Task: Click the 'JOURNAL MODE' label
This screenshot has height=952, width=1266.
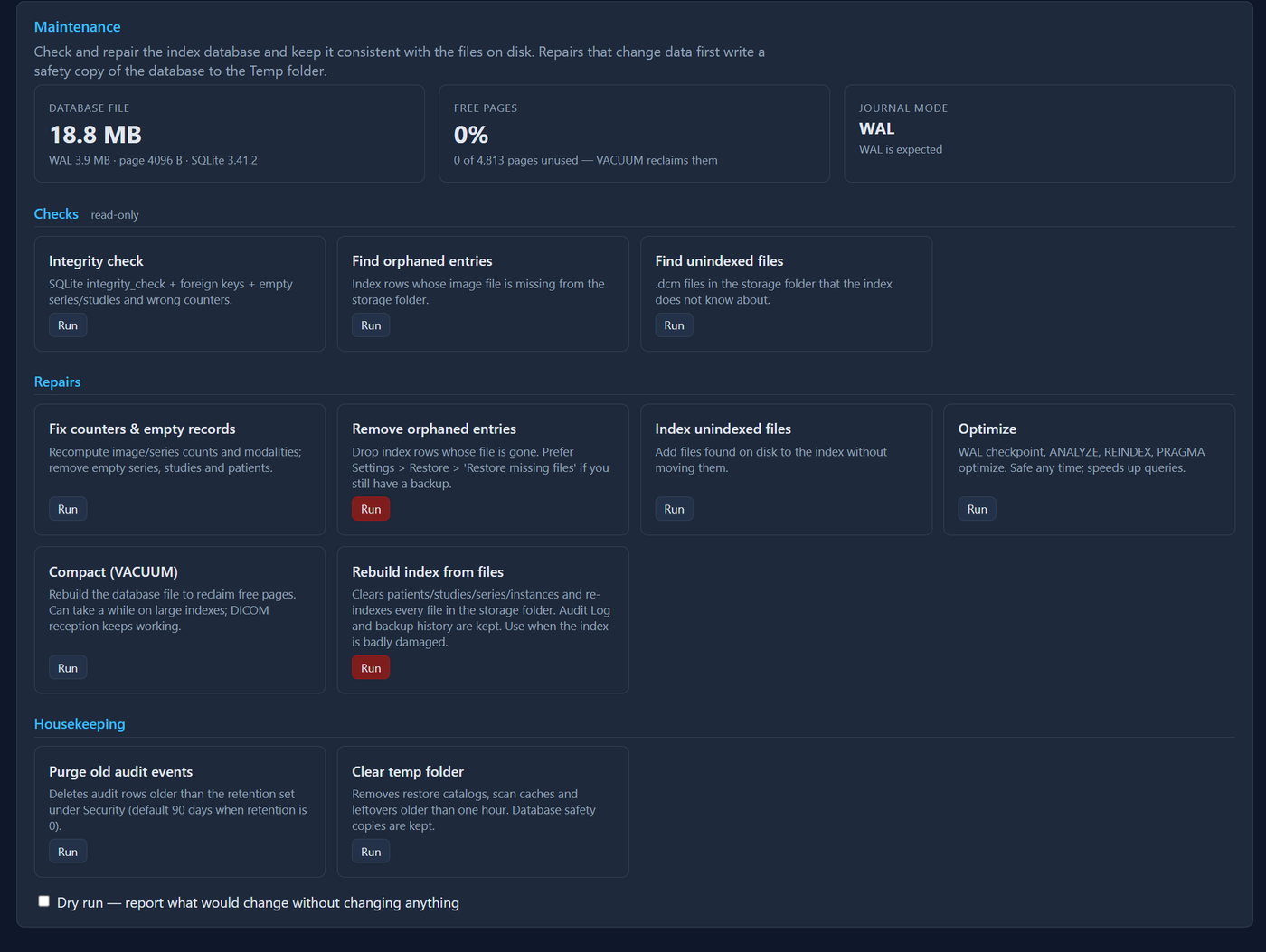Action: [x=903, y=108]
